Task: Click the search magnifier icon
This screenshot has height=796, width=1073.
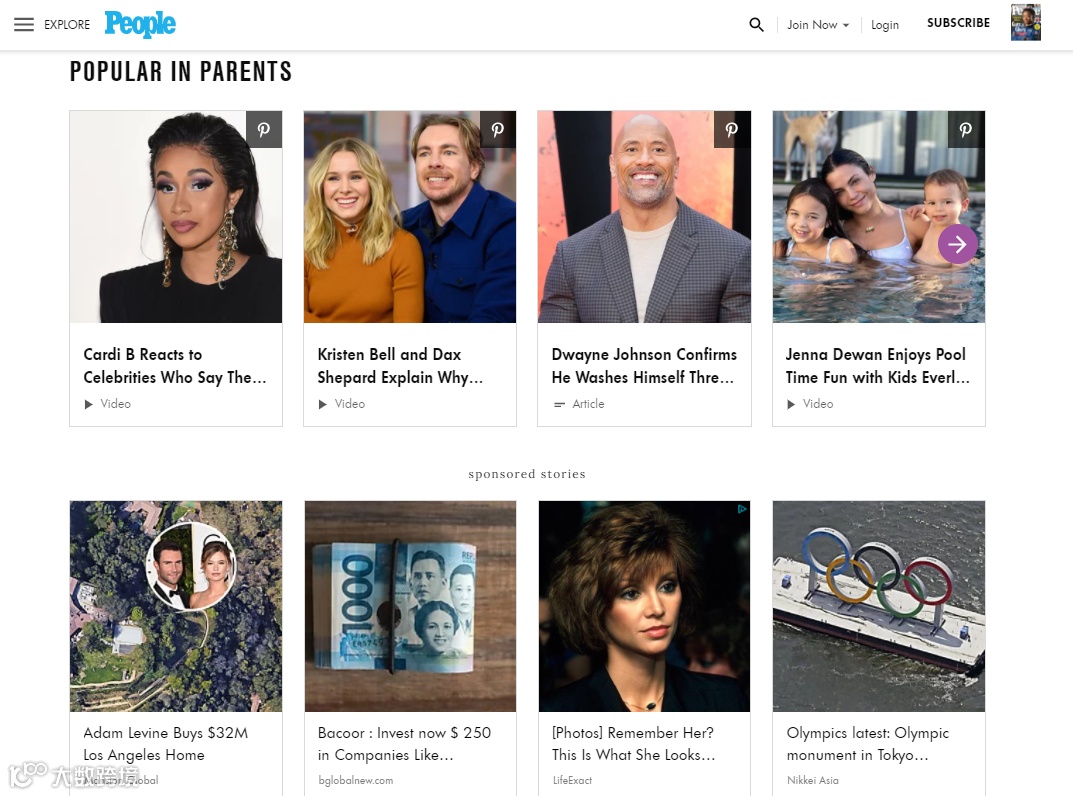Action: pos(756,25)
